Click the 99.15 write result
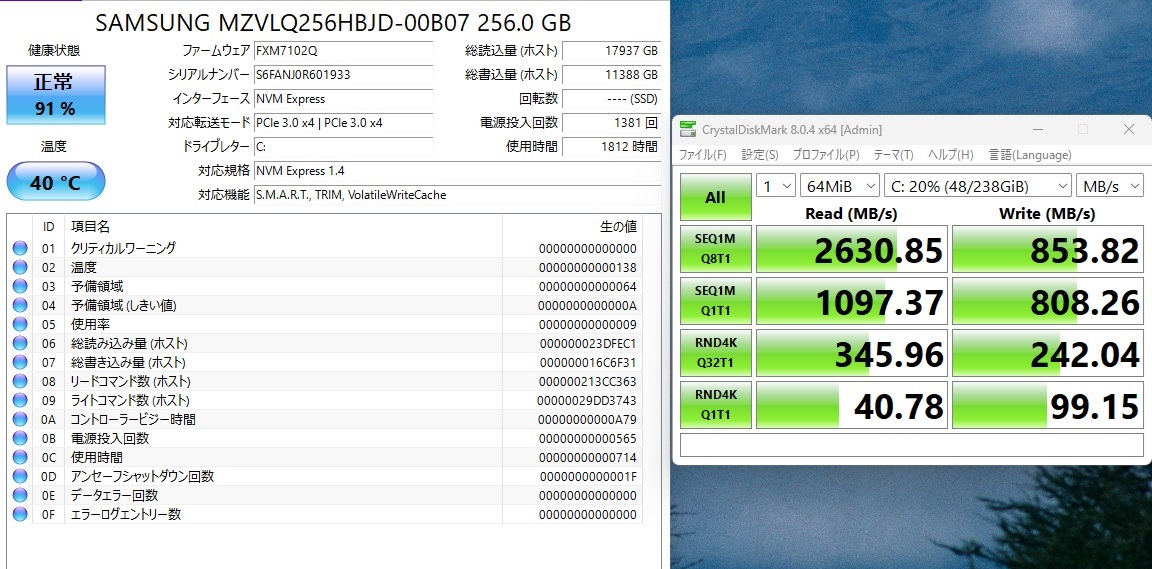 (1048, 404)
